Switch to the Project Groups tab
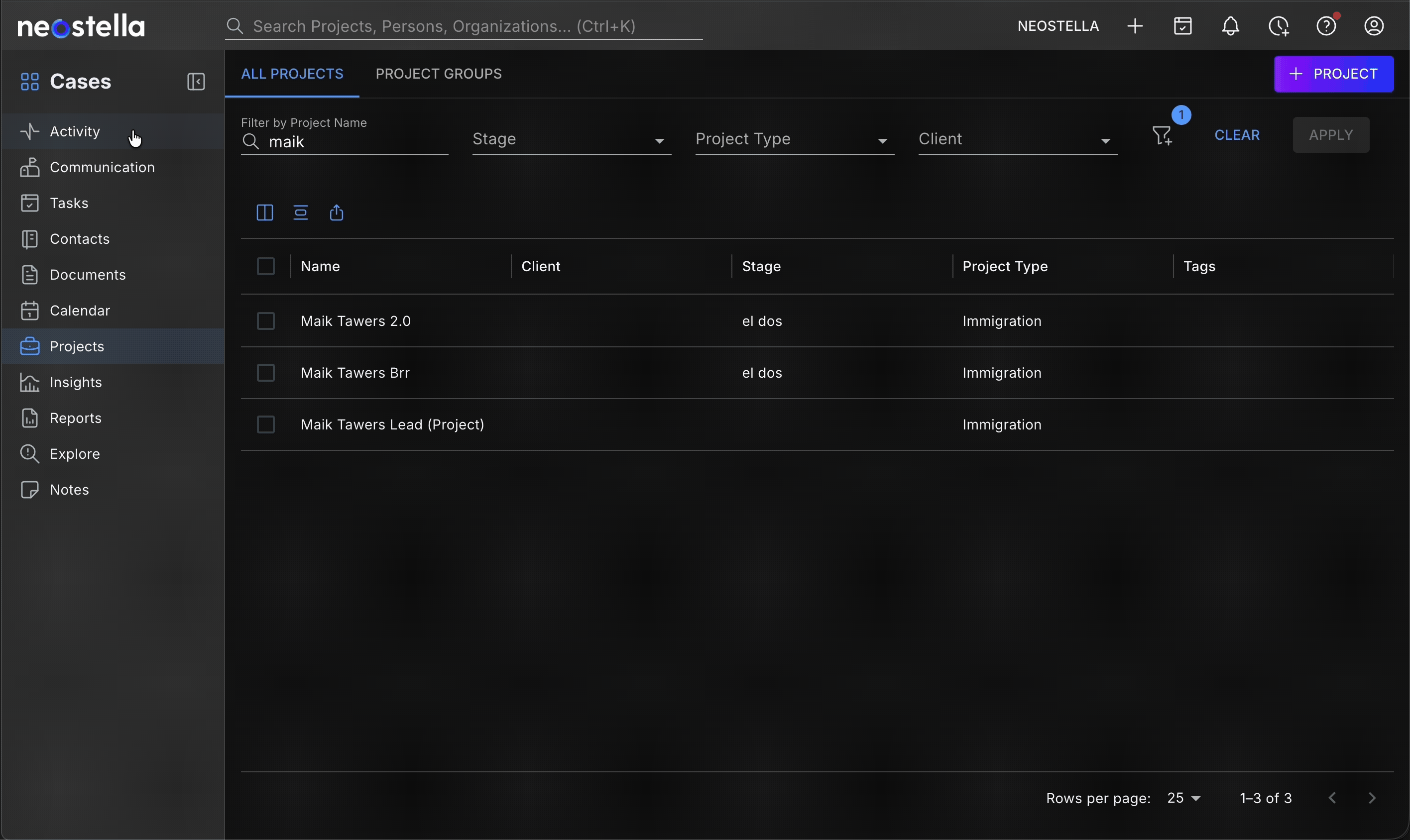Image resolution: width=1410 pixels, height=840 pixels. (439, 74)
